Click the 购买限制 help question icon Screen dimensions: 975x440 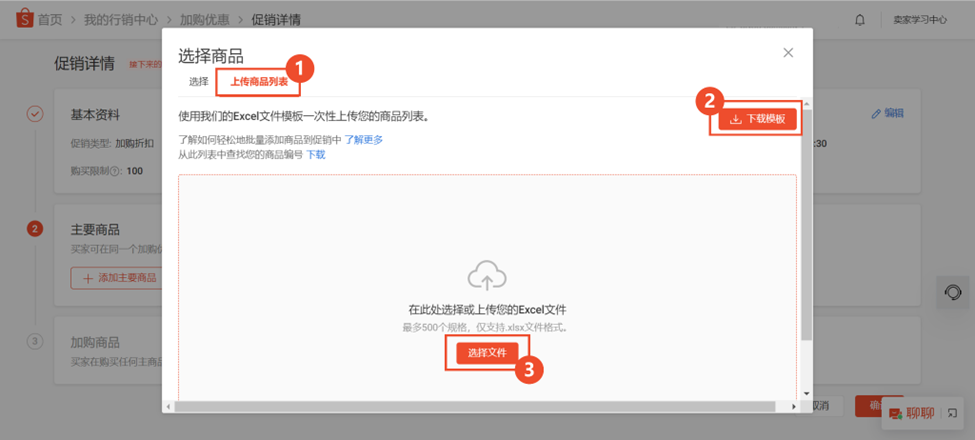[x=116, y=171]
